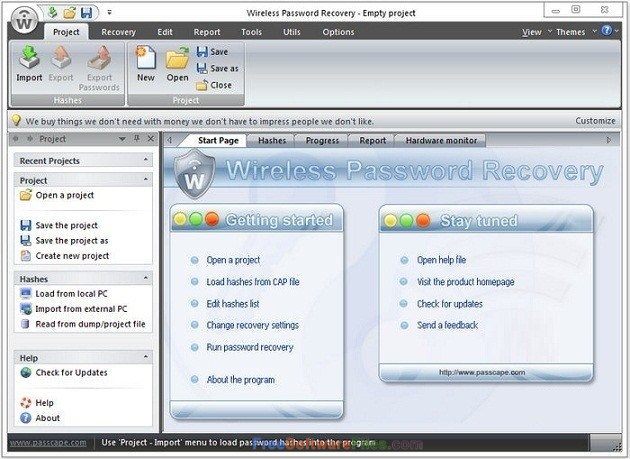The height and width of the screenshot is (459, 630).
Task: Click Open a project in side panel
Action: 57,195
